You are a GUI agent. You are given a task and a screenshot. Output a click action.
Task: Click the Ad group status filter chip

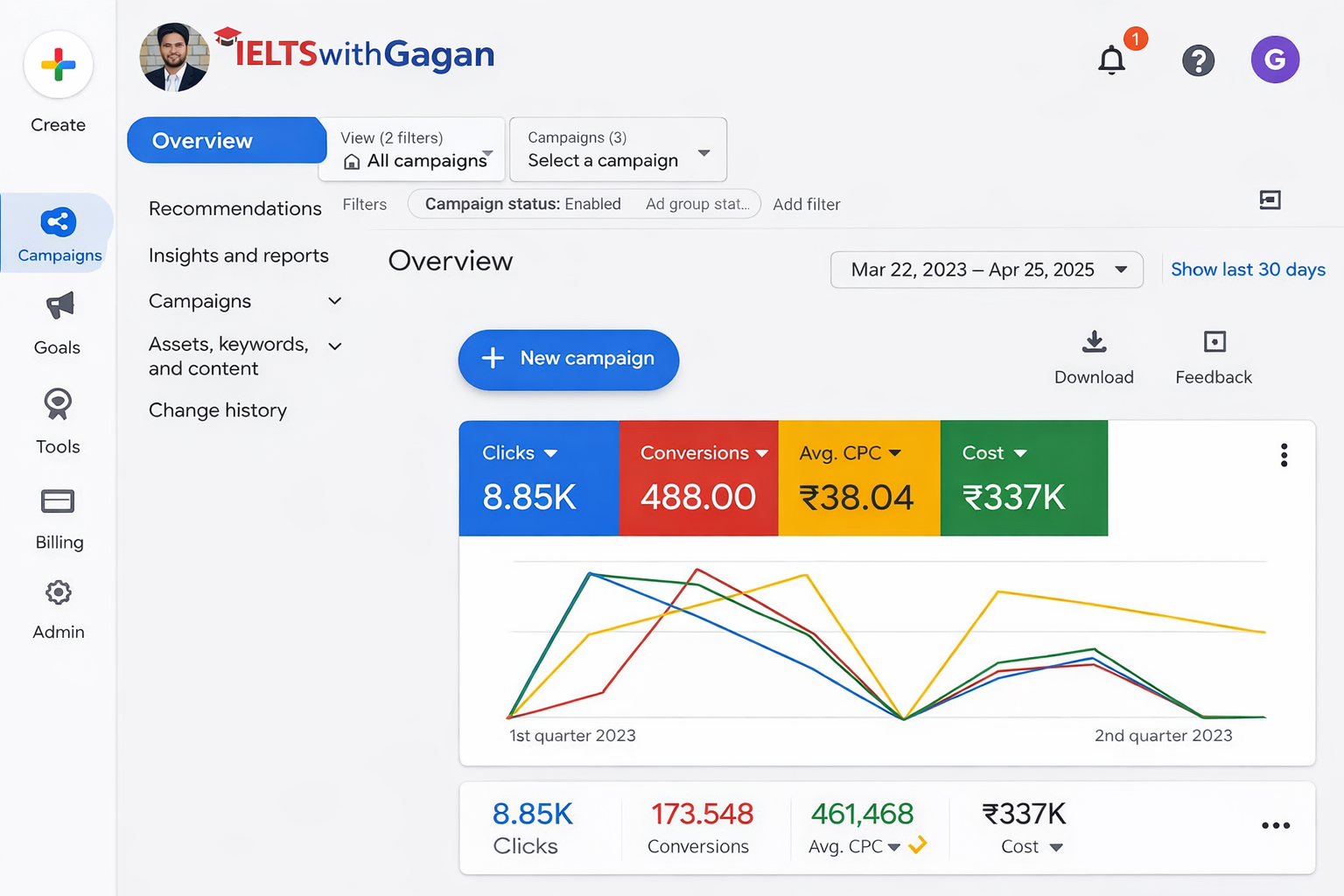pyautogui.click(x=697, y=204)
